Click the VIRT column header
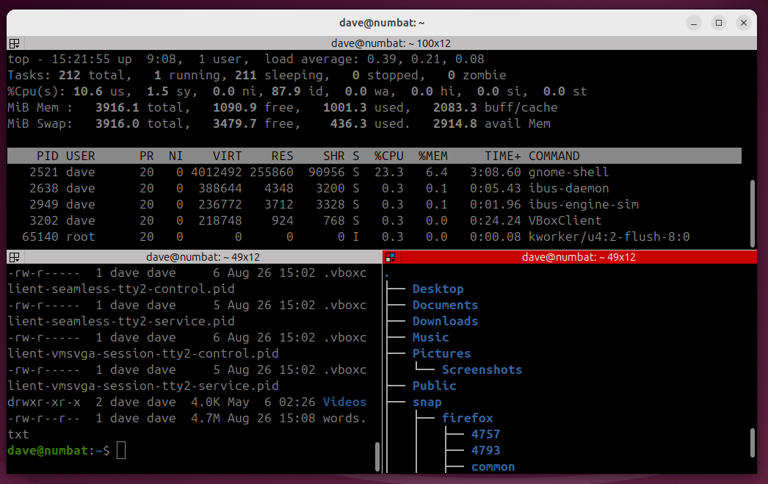This screenshot has width=768, height=484. (227, 156)
